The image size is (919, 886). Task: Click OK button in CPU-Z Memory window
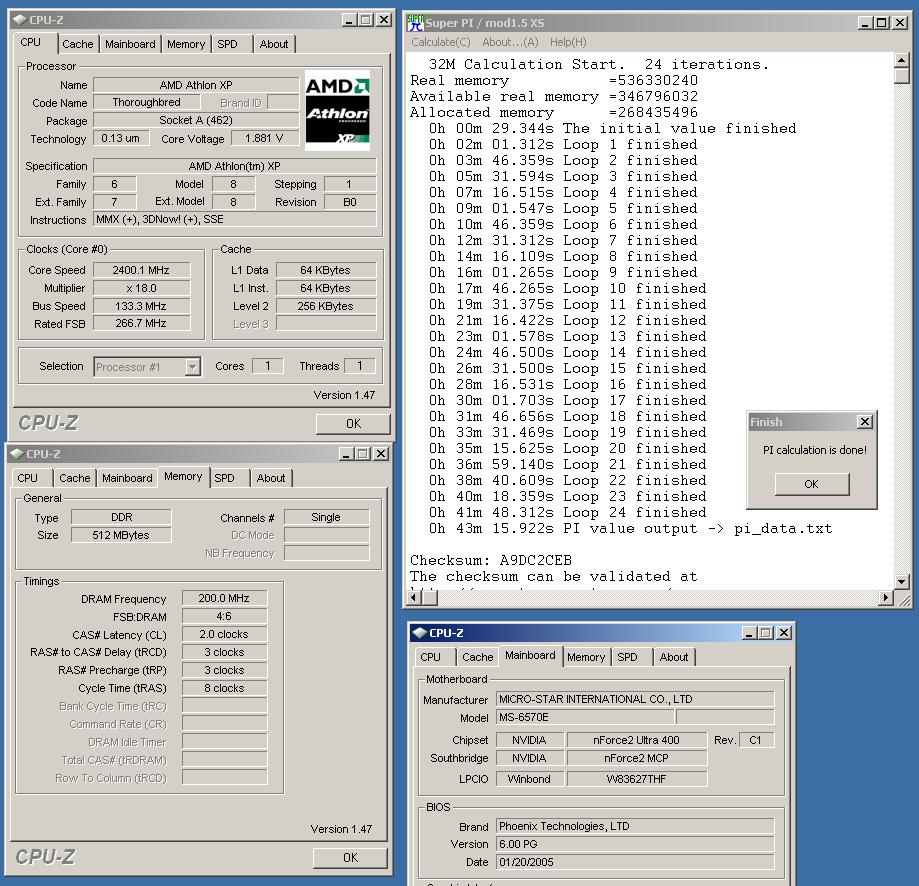click(x=350, y=858)
